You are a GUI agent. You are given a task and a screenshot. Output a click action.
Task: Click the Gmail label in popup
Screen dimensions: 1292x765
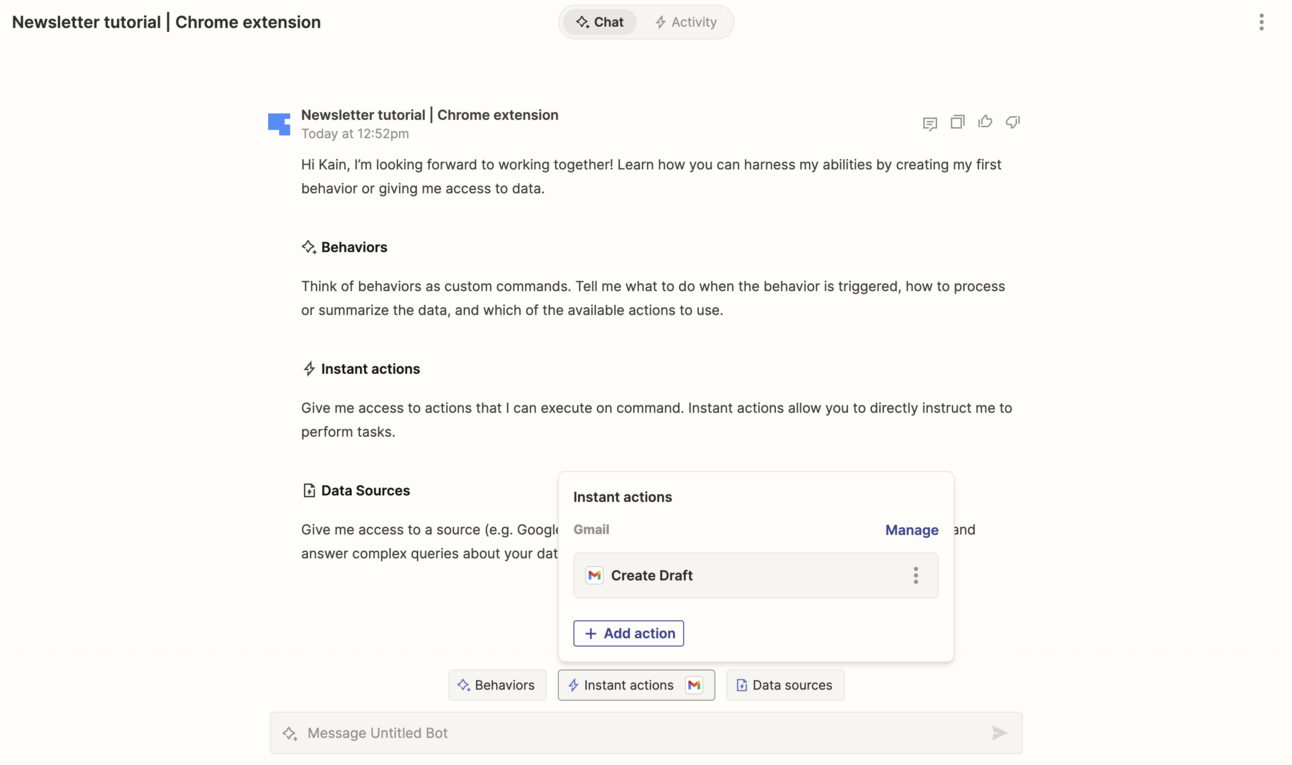[x=591, y=529]
